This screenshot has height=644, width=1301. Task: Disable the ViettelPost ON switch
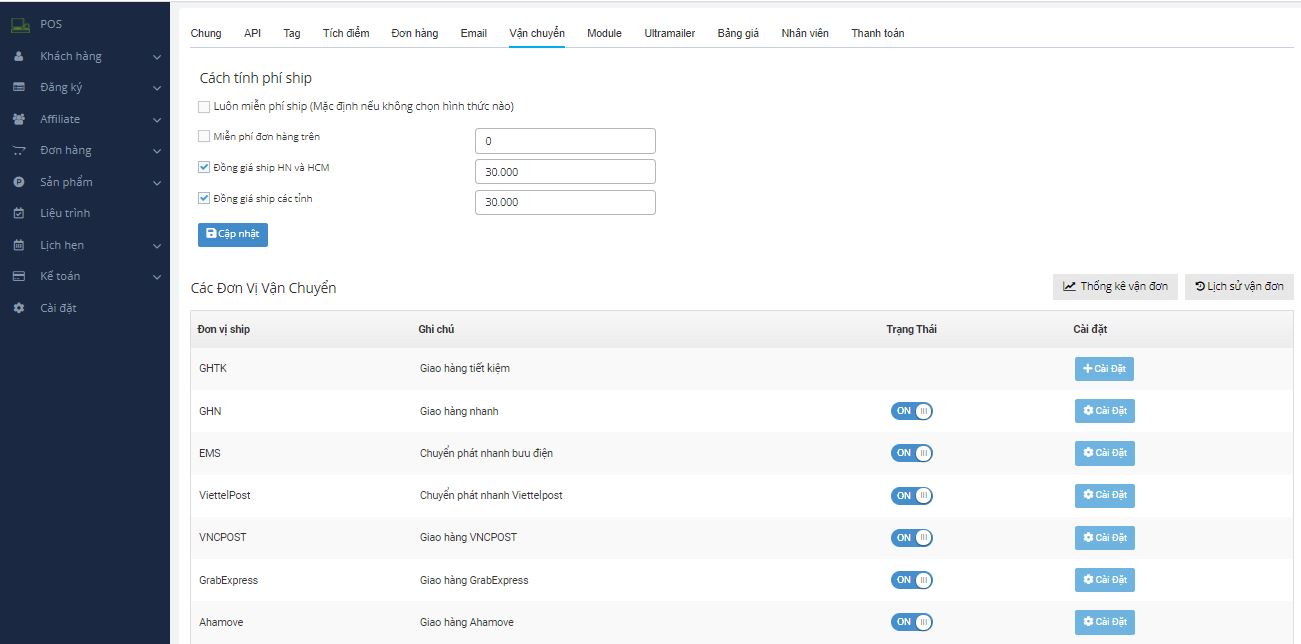coord(911,495)
